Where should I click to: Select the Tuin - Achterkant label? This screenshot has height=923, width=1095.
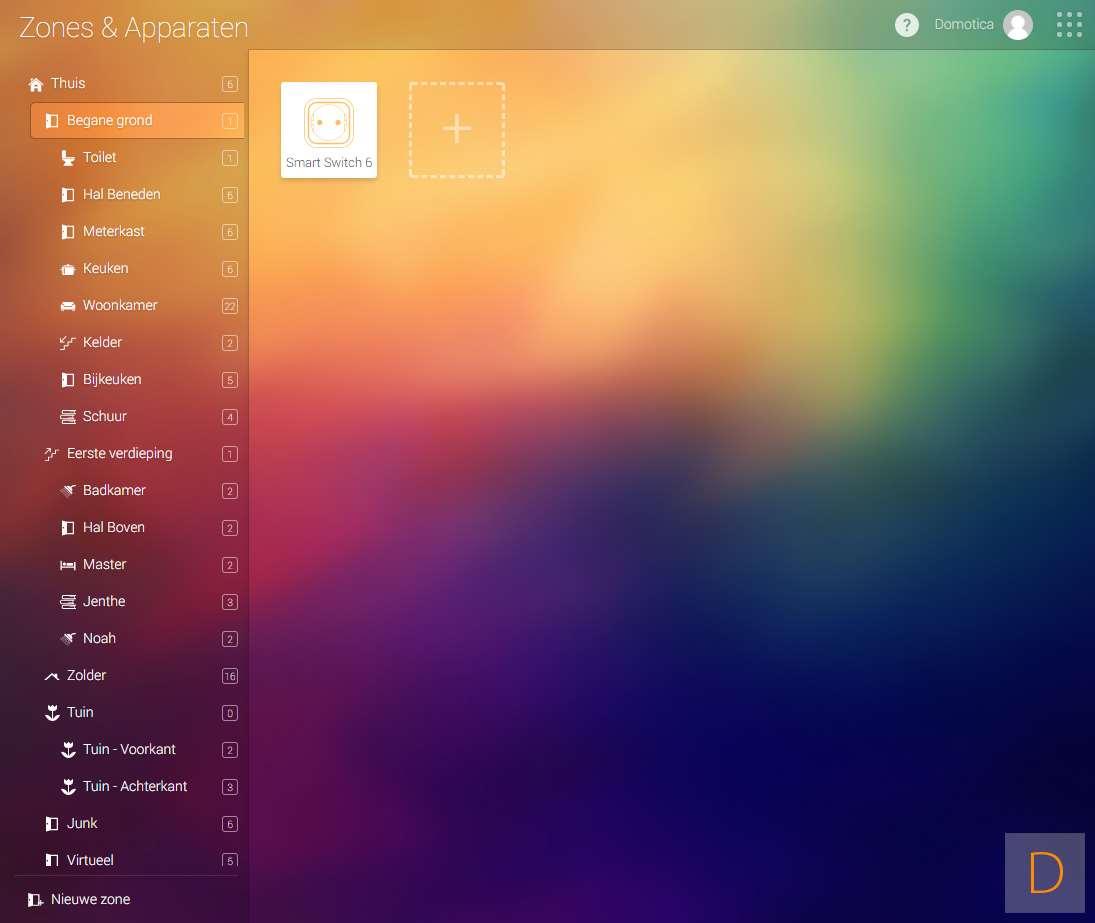135,787
